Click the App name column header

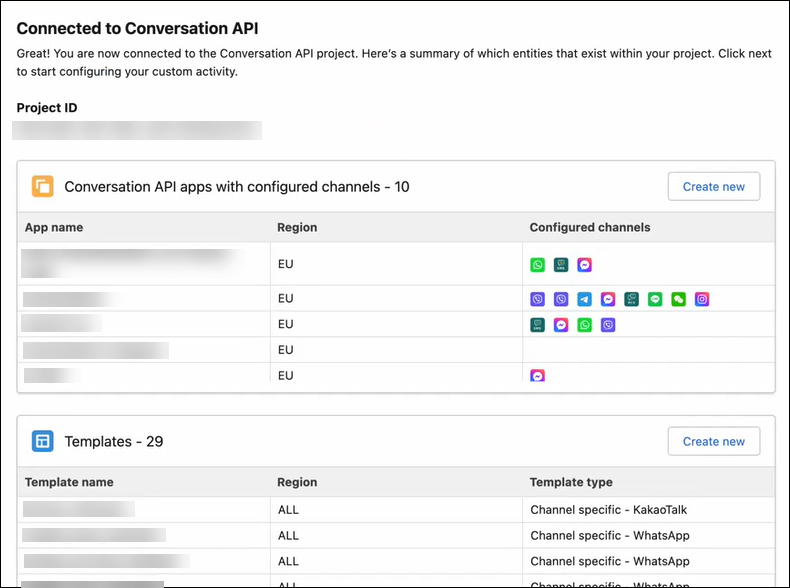click(54, 227)
